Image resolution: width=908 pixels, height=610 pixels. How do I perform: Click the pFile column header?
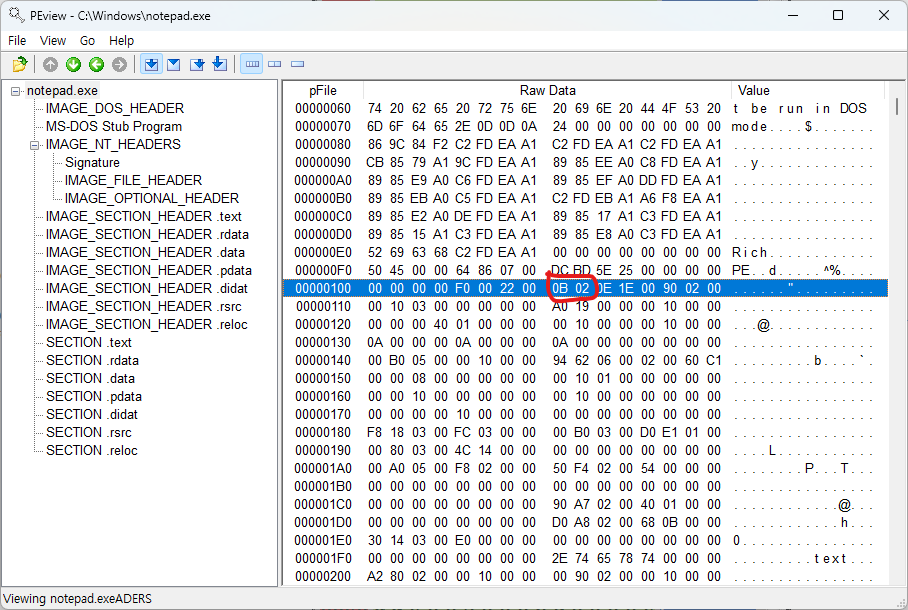coord(323,90)
